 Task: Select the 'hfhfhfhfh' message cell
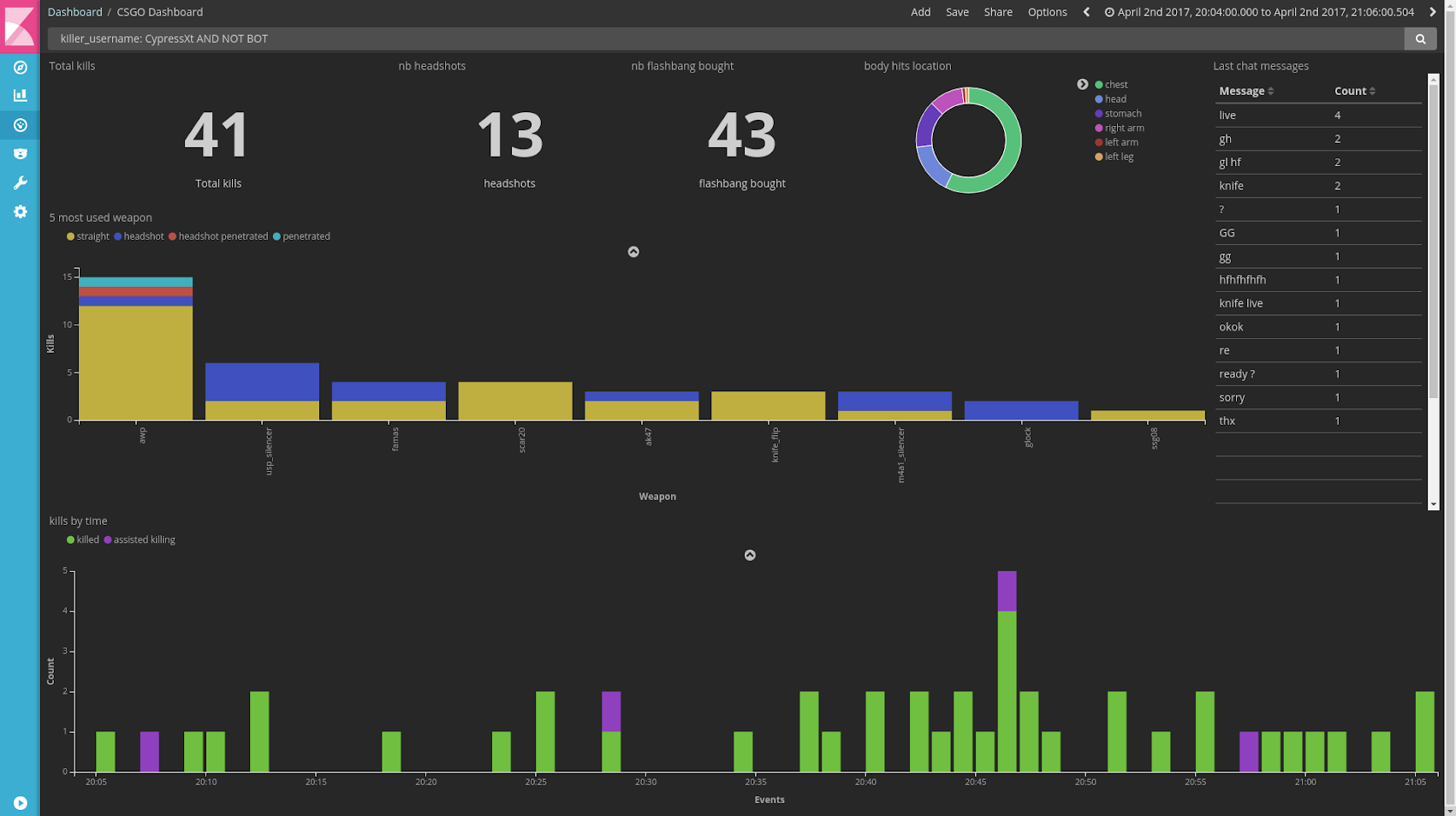click(x=1243, y=280)
